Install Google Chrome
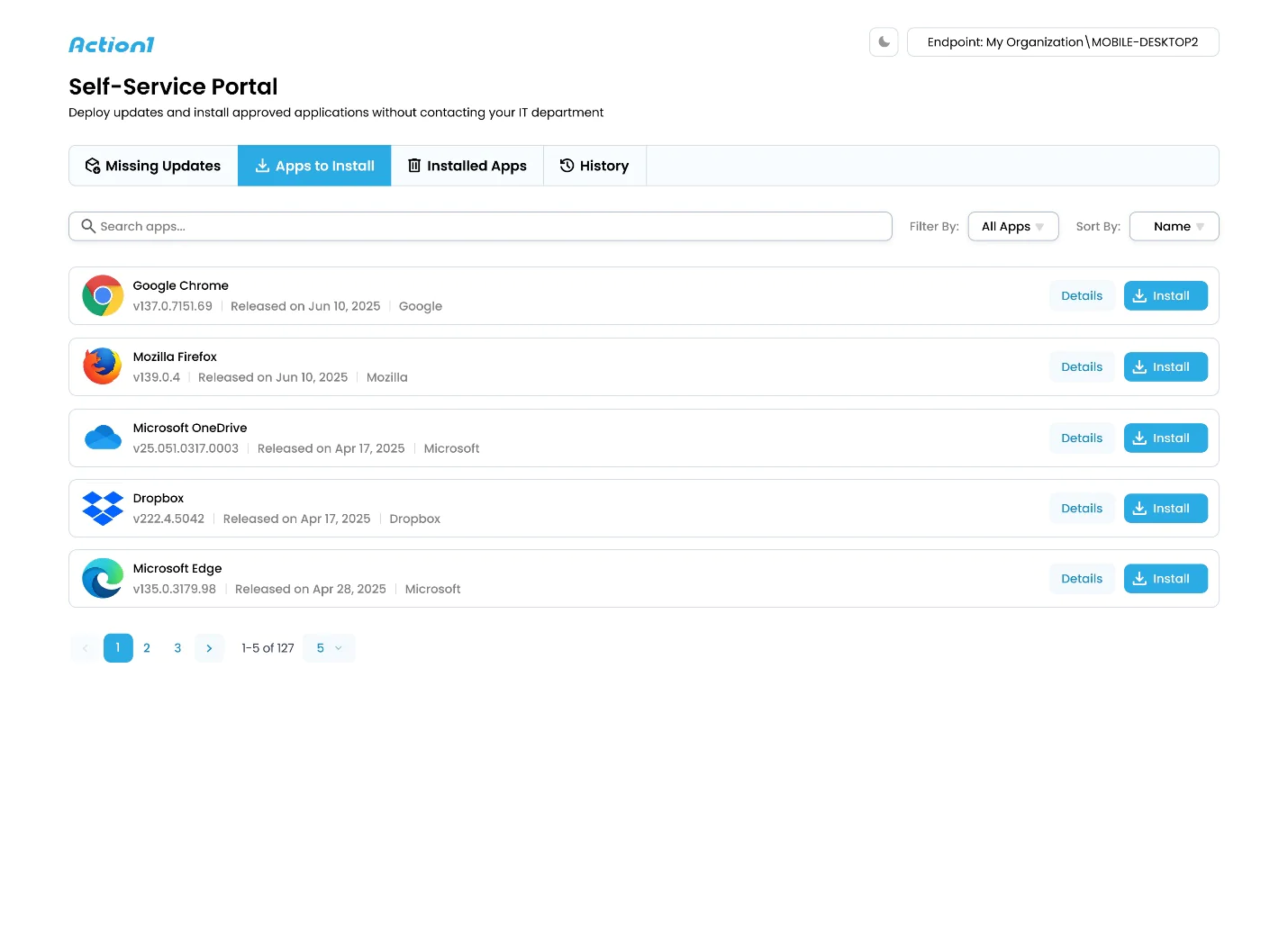The height and width of the screenshot is (930, 1288). [1165, 296]
